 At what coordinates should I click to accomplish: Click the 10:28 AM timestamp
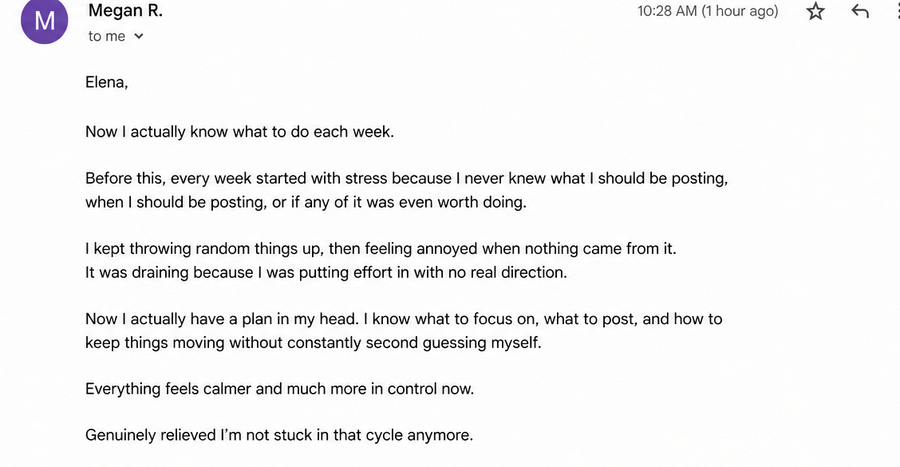point(667,11)
